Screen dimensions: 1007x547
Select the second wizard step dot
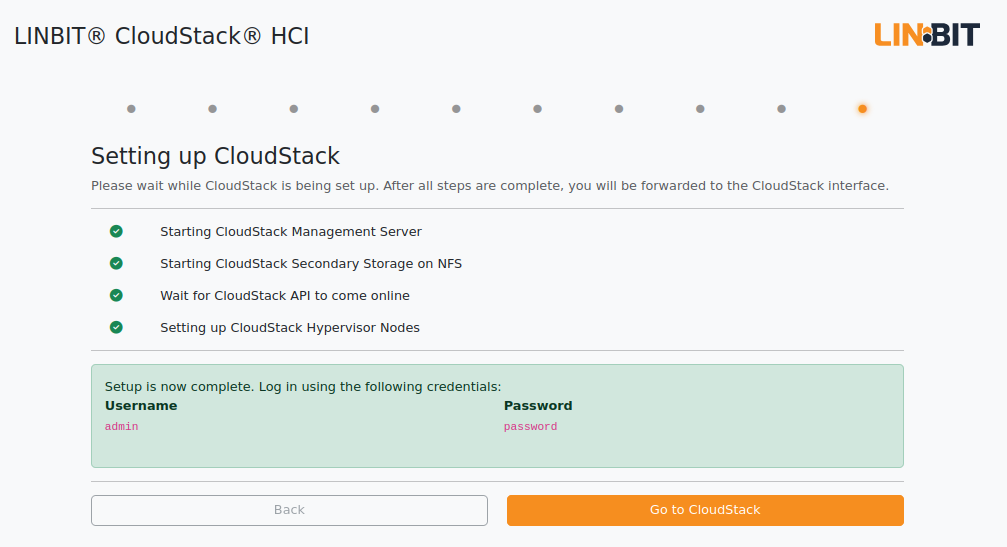(213, 109)
